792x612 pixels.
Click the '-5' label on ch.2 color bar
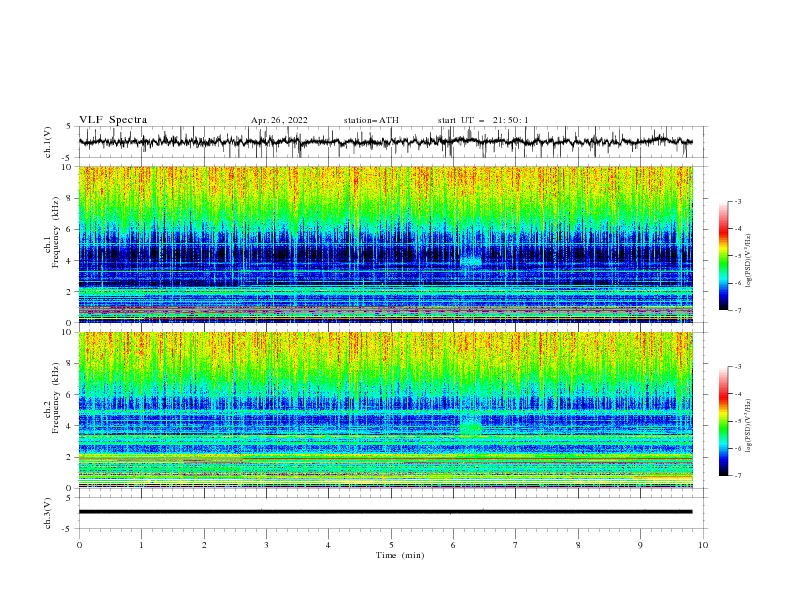[x=737, y=421]
